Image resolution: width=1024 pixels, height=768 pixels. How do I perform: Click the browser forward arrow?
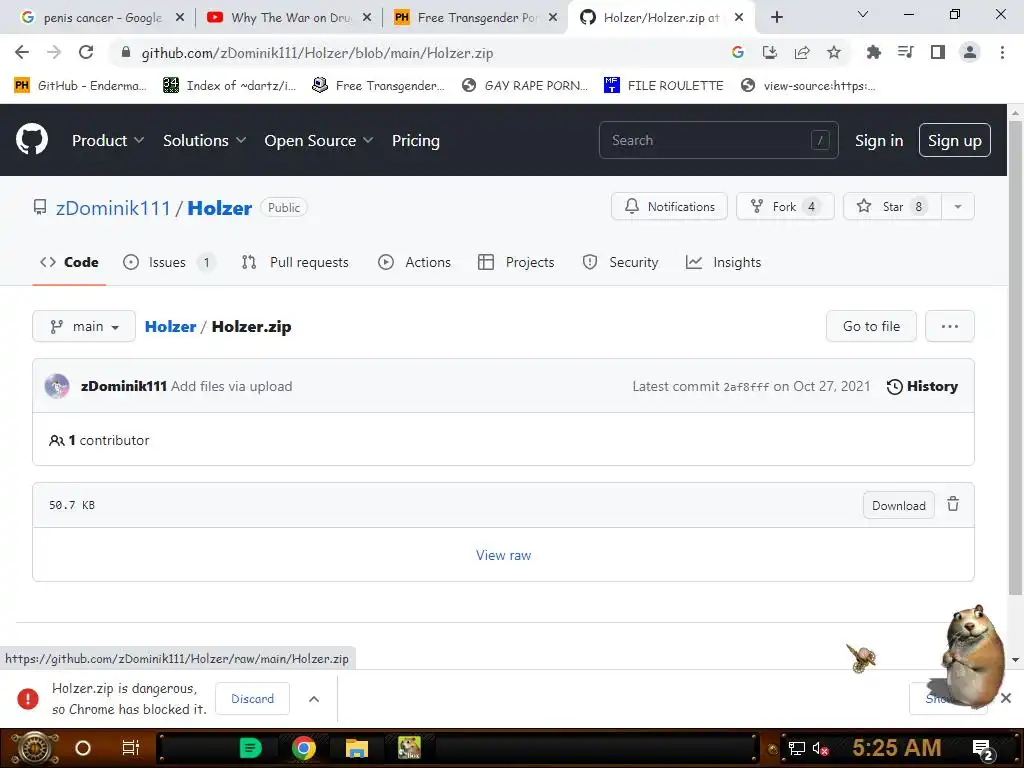(54, 52)
